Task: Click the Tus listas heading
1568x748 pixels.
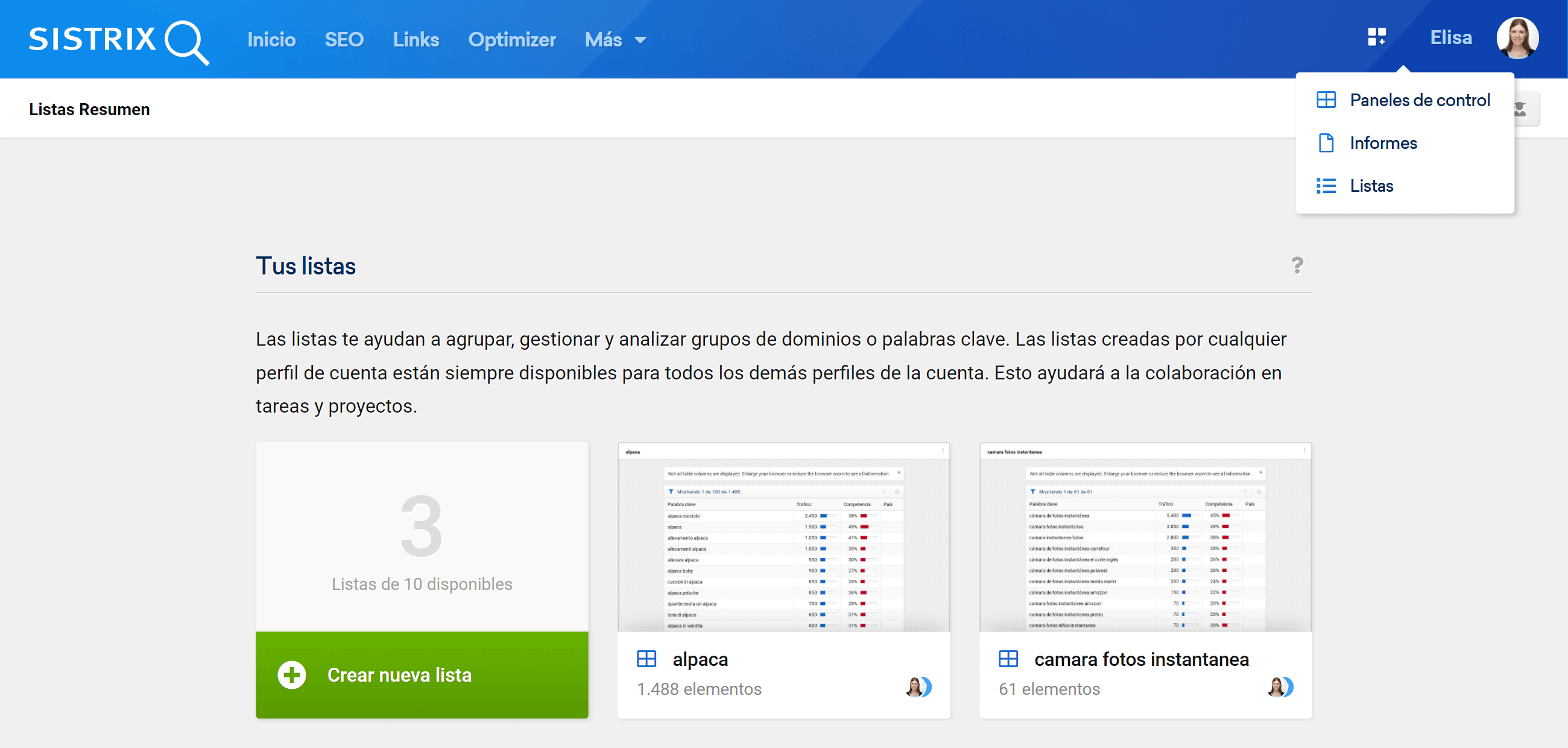Action: (306, 267)
